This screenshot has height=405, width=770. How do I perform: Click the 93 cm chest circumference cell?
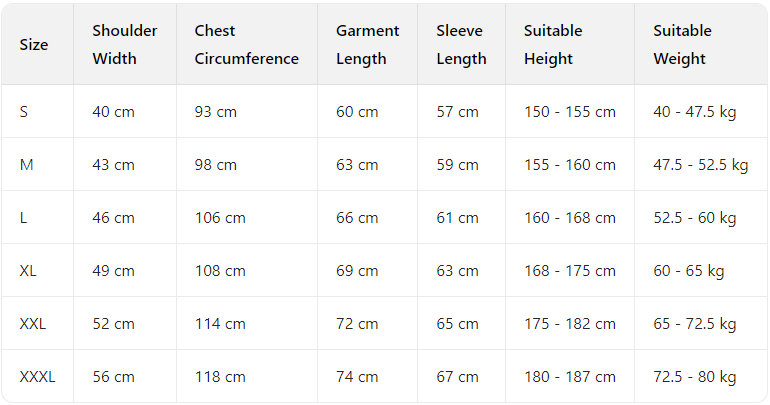(216, 112)
